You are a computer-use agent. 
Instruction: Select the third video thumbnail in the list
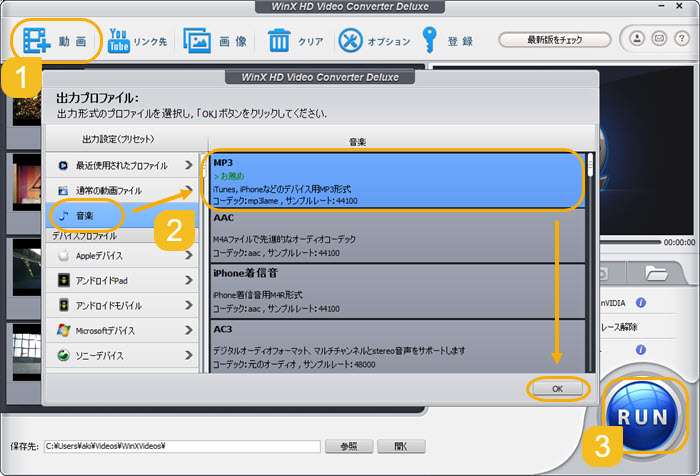click(27, 267)
